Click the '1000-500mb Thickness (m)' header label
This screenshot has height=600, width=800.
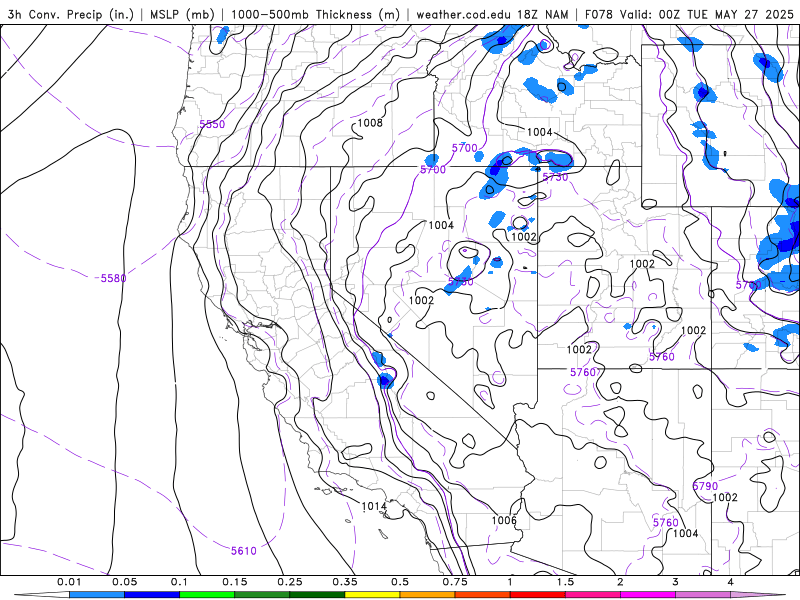coord(315,14)
